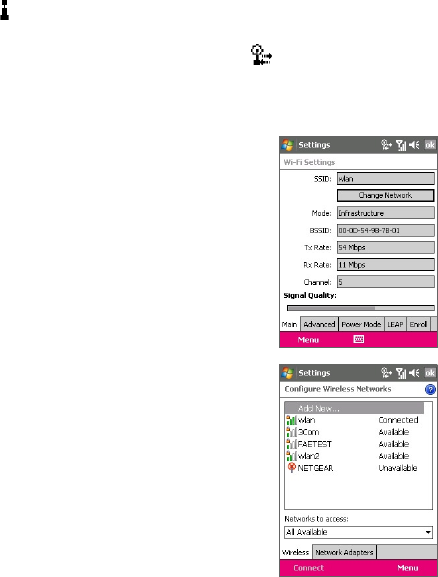Open the Power Mode tab
This screenshot has width=438, height=577.
tap(361, 324)
